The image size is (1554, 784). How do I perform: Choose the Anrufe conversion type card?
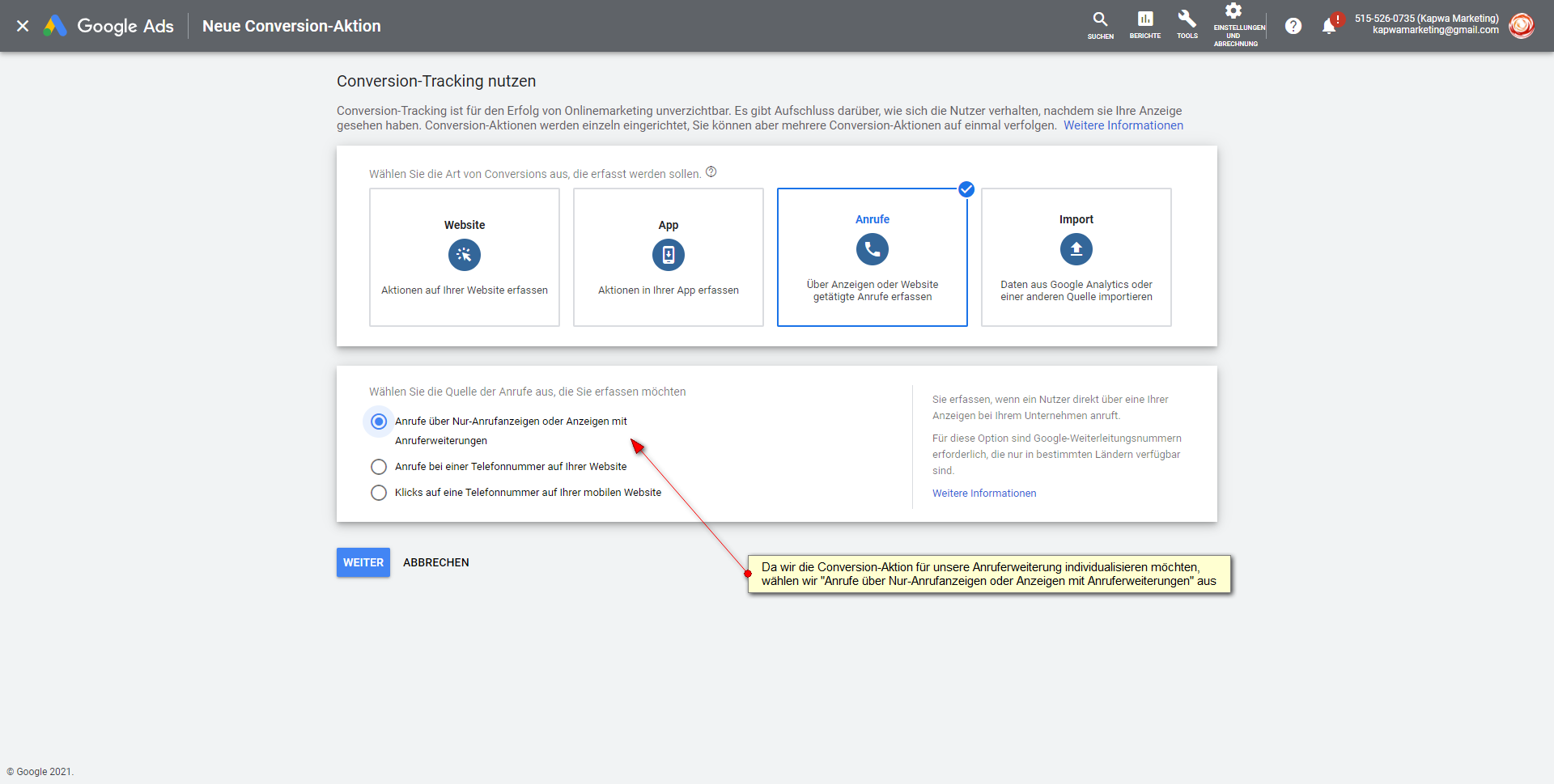[x=873, y=257]
